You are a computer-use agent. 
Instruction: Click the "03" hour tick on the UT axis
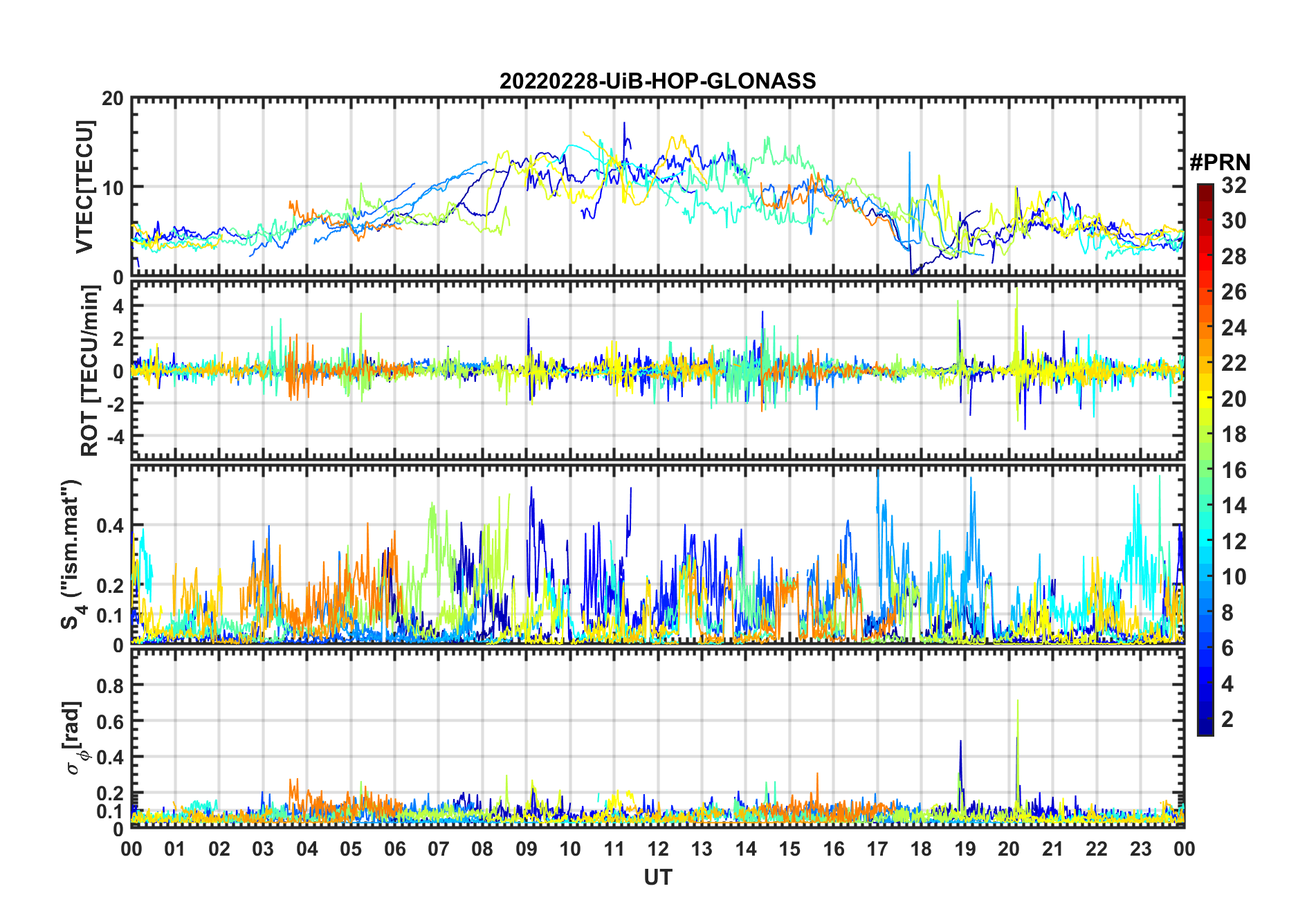tap(263, 849)
